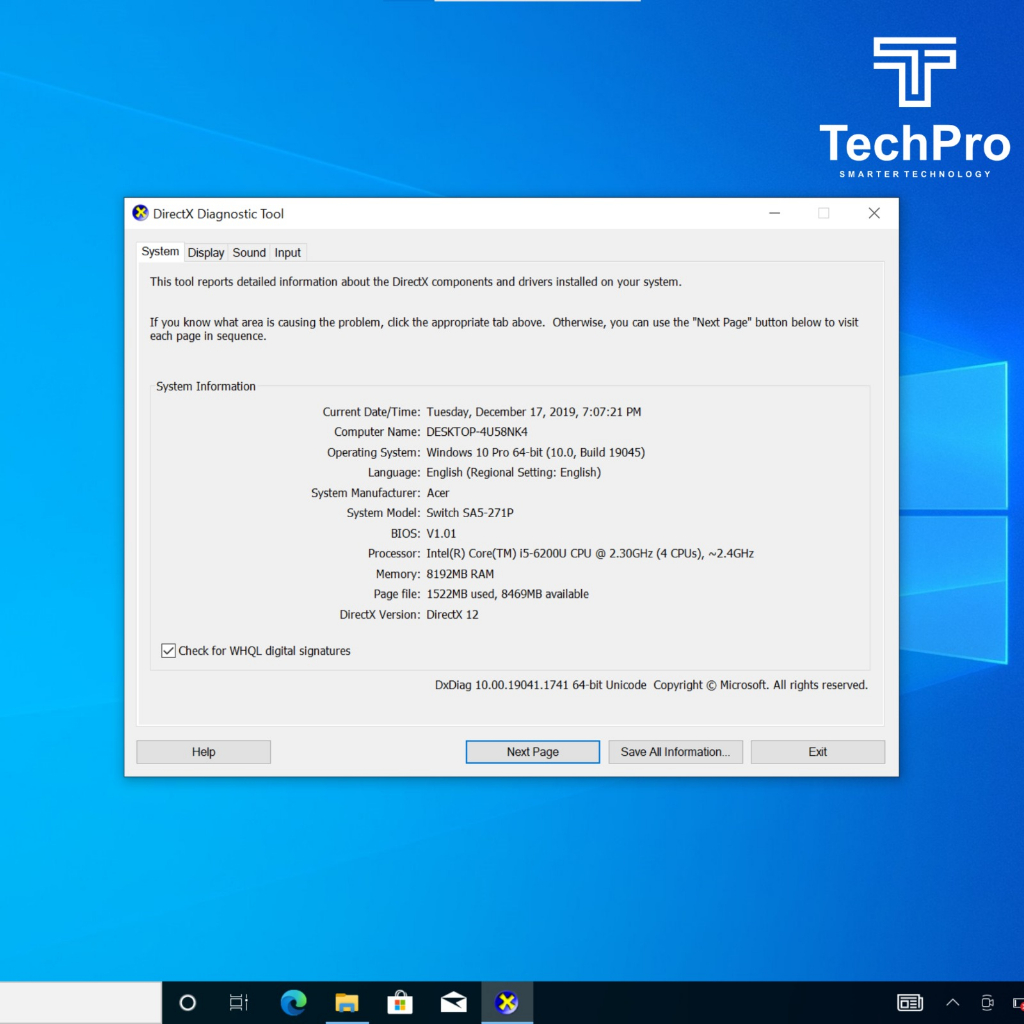Click the DirectX Diagnostic taskbar icon
This screenshot has height=1024, width=1024.
tap(507, 1003)
